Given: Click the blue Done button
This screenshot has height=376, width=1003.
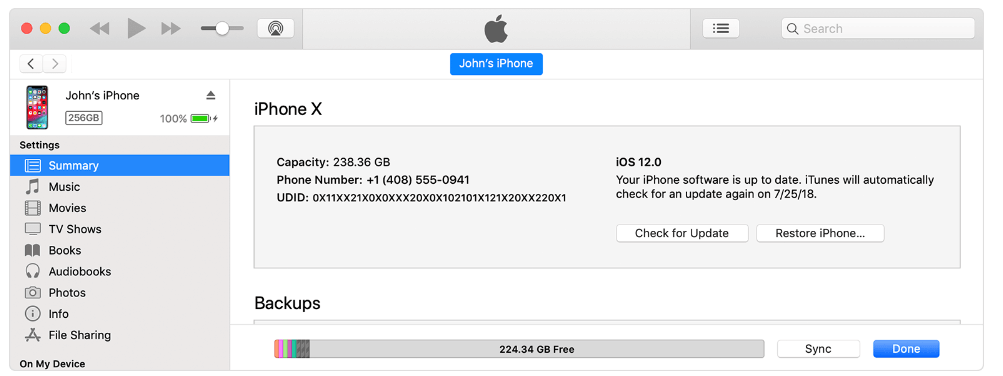Looking at the screenshot, I should coord(906,349).
